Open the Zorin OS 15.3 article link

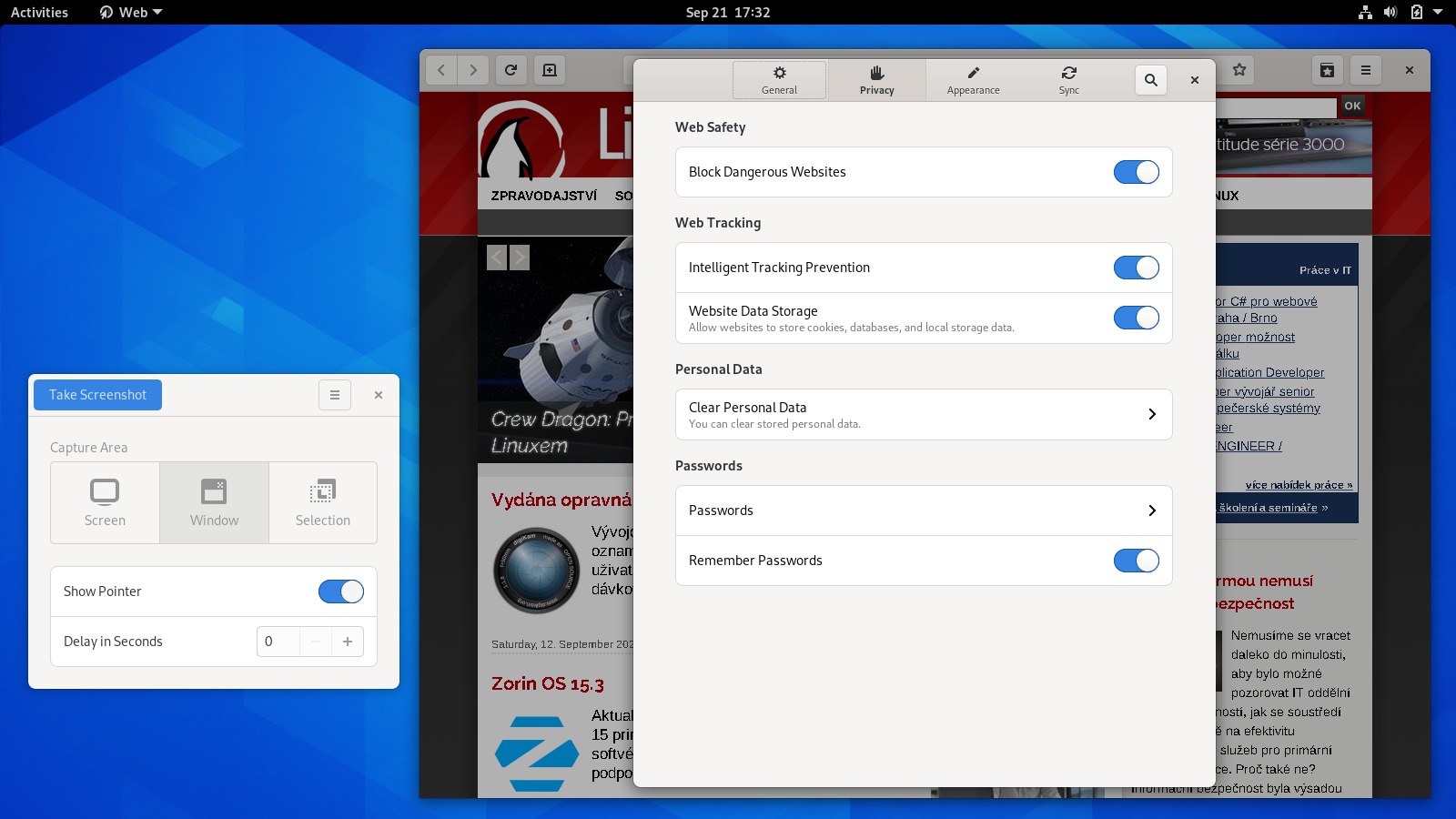(548, 683)
